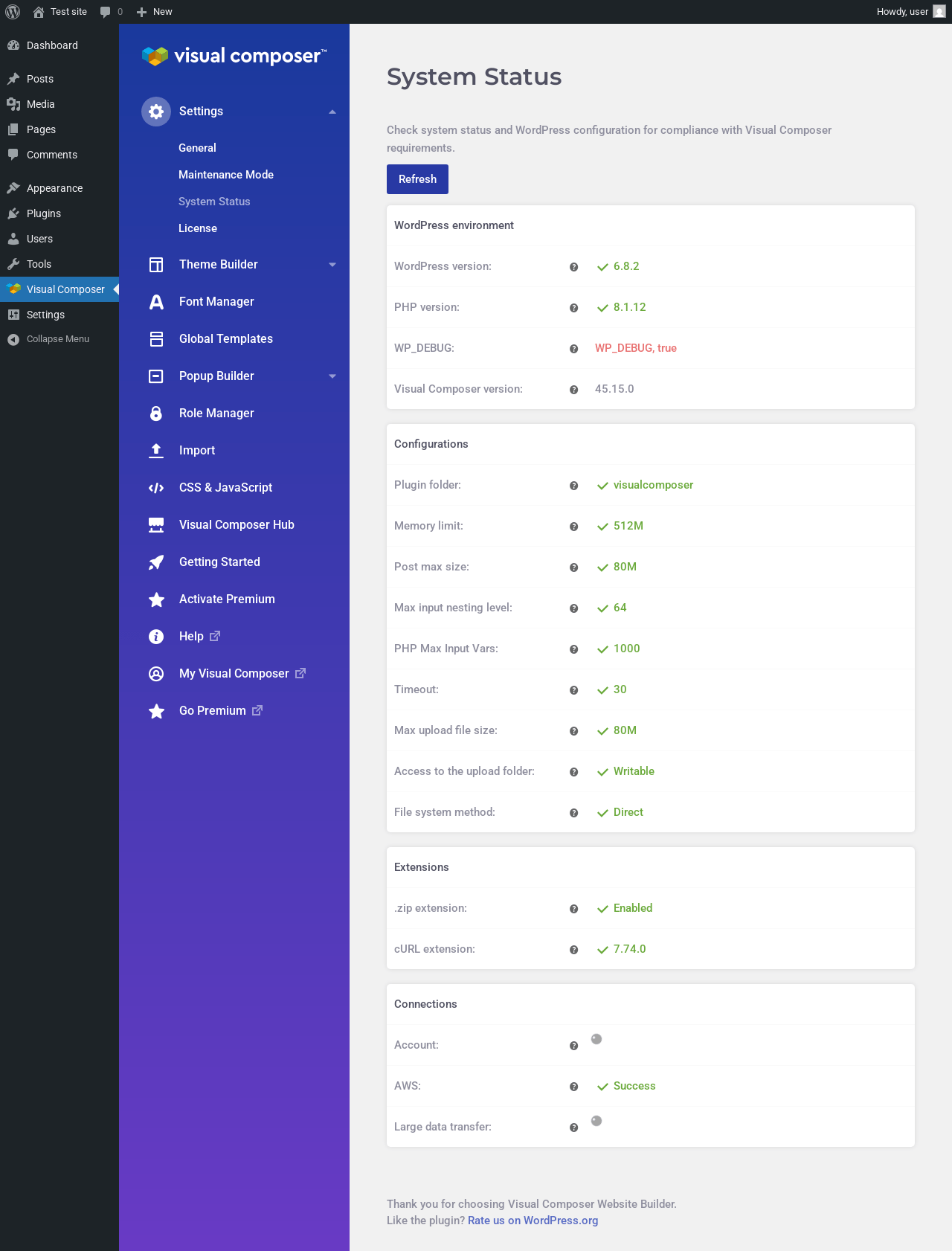Click My Visual Composer account icon
This screenshot has width=952, height=1251.
click(x=156, y=674)
